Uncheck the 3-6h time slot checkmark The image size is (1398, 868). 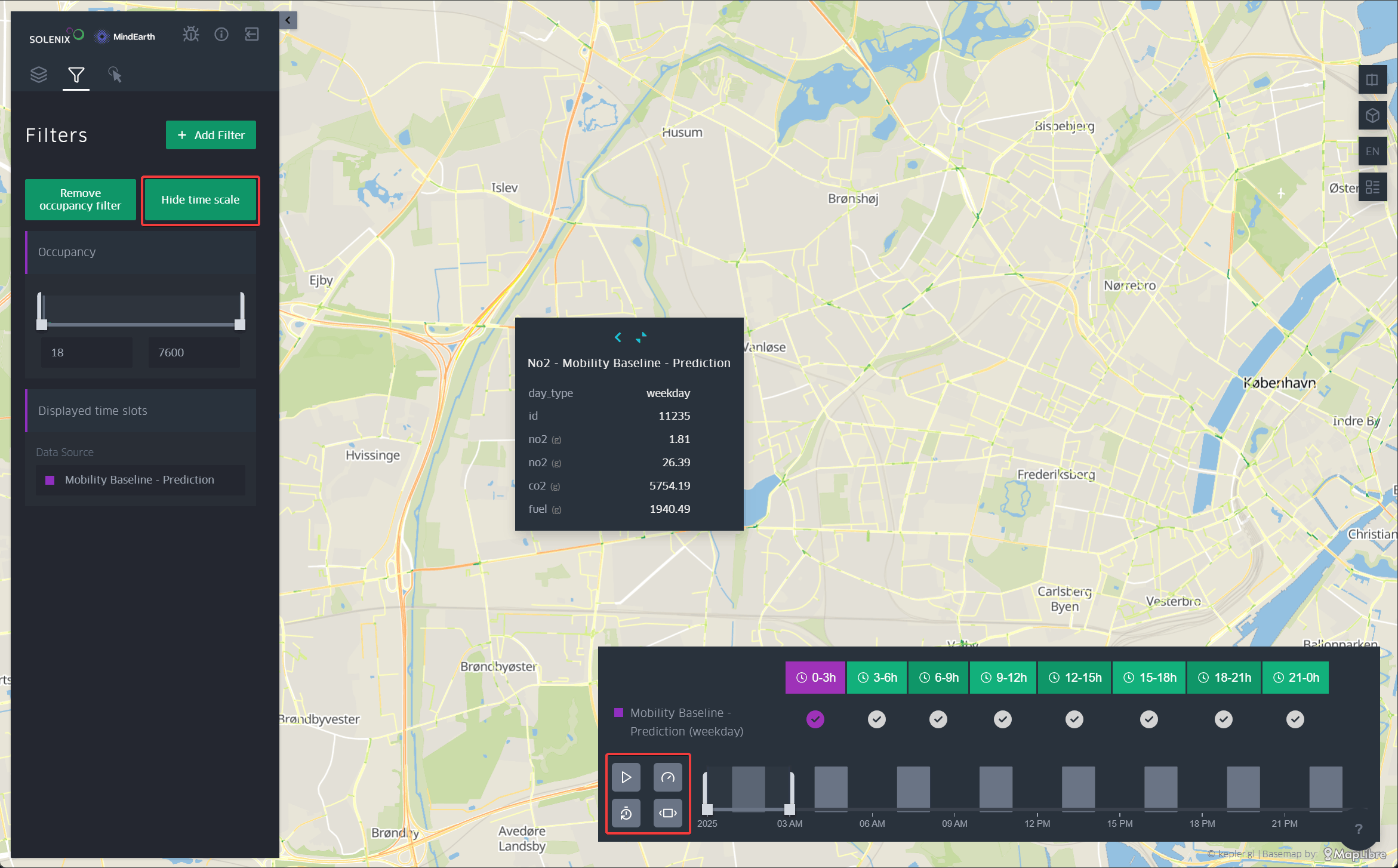point(876,719)
